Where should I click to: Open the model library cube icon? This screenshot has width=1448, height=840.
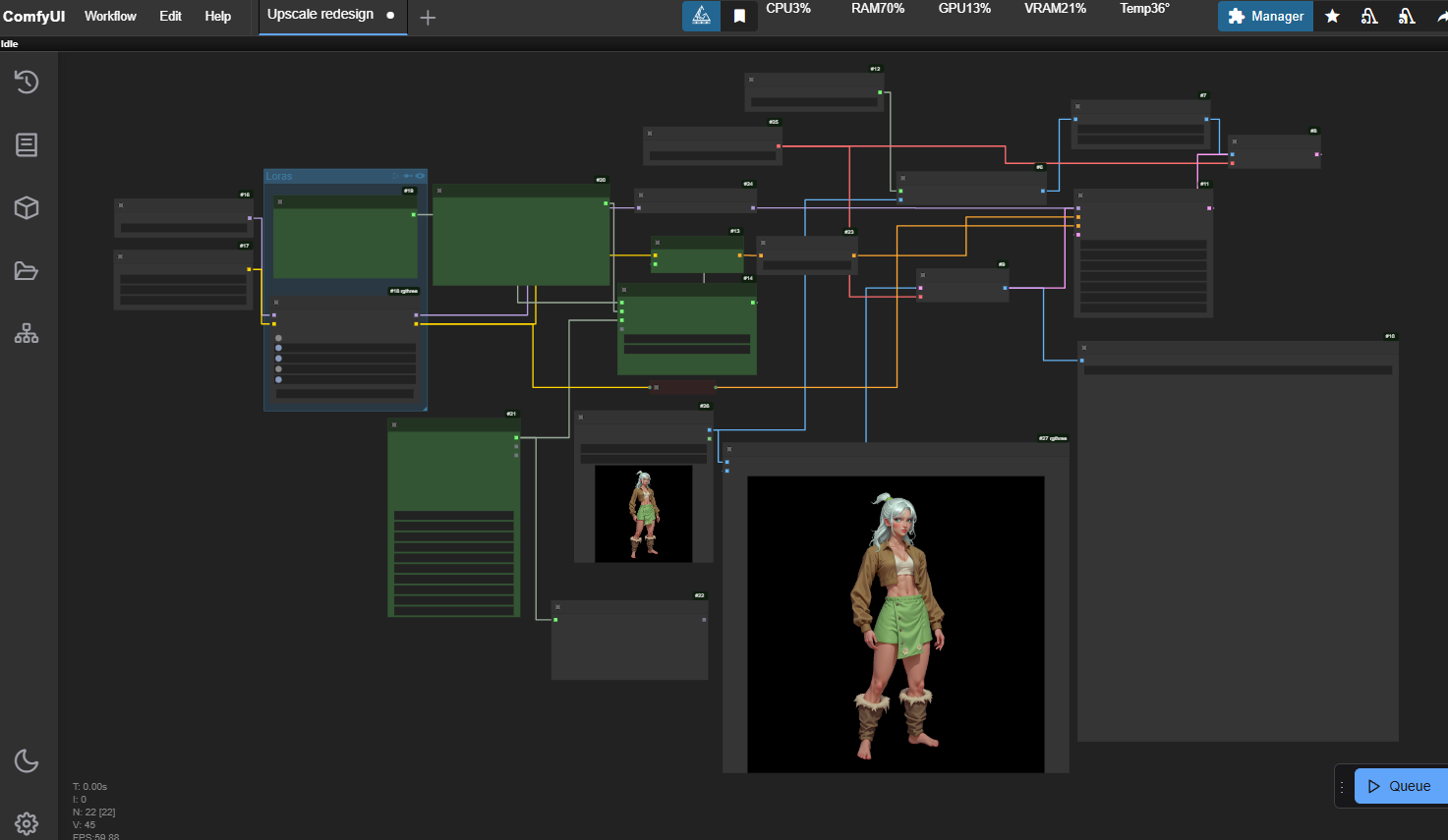pyautogui.click(x=27, y=207)
